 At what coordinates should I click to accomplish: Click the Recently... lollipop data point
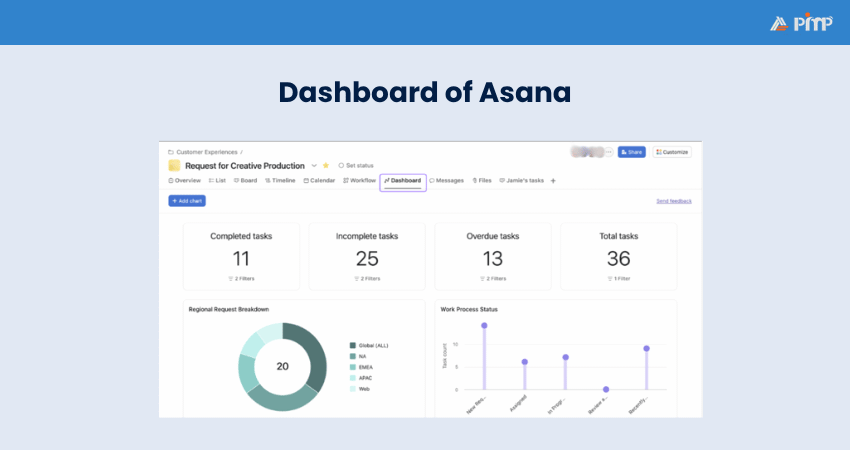tap(647, 349)
